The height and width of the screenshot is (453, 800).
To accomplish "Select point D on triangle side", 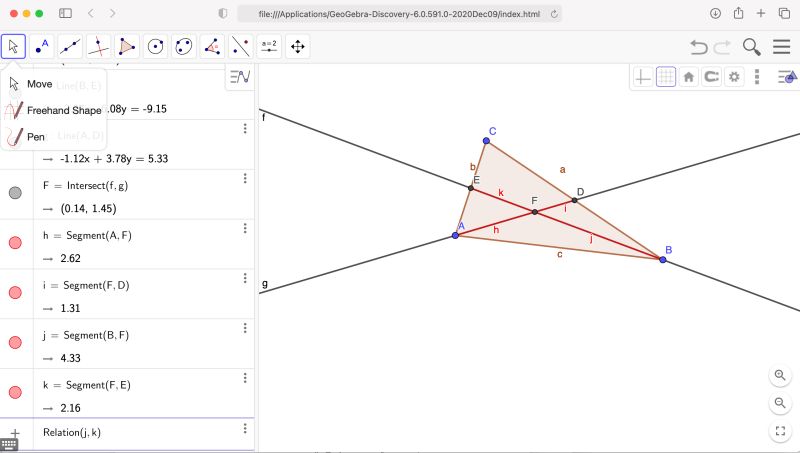I will pos(574,200).
